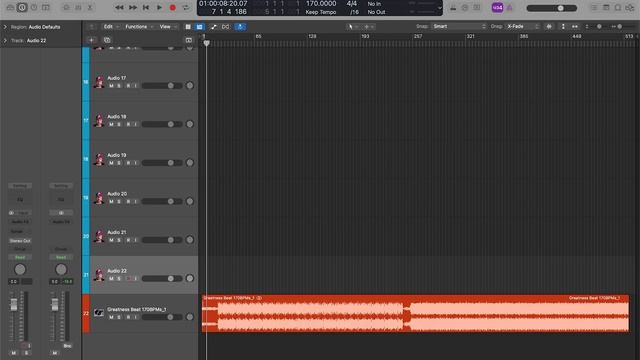Image resolution: width=640 pixels, height=360 pixels.
Task: Toggle Global Tracks button above track list
Action: pyautogui.click(x=189, y=40)
